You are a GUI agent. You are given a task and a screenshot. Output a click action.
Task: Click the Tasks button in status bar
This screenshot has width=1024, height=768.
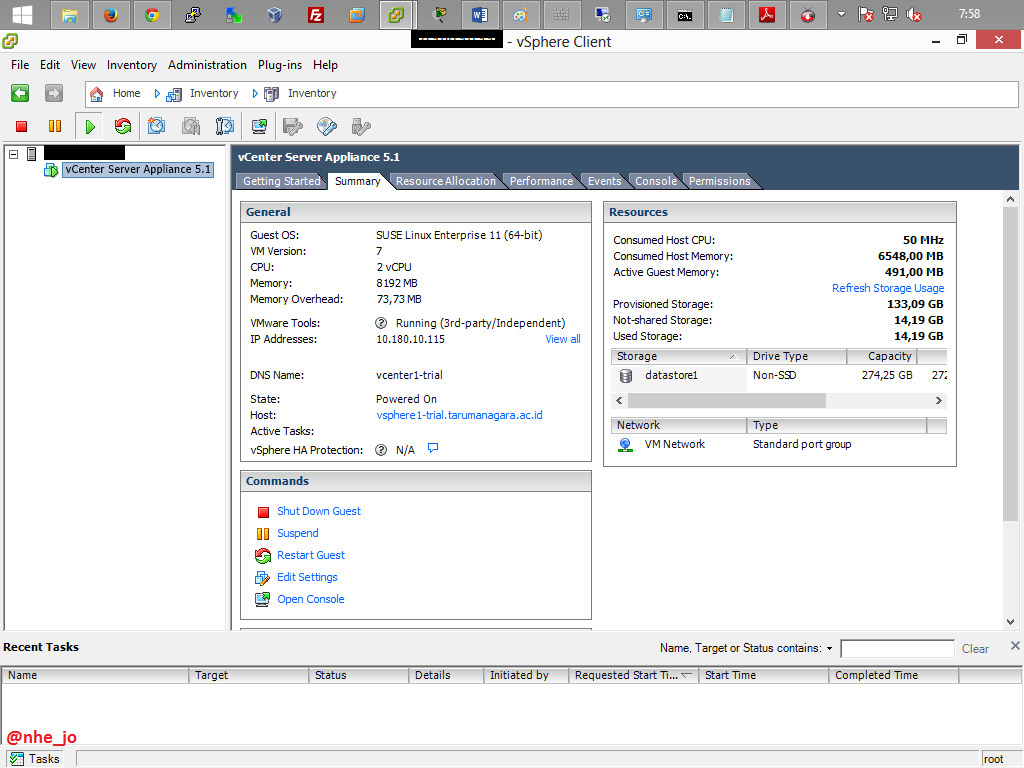(x=35, y=759)
